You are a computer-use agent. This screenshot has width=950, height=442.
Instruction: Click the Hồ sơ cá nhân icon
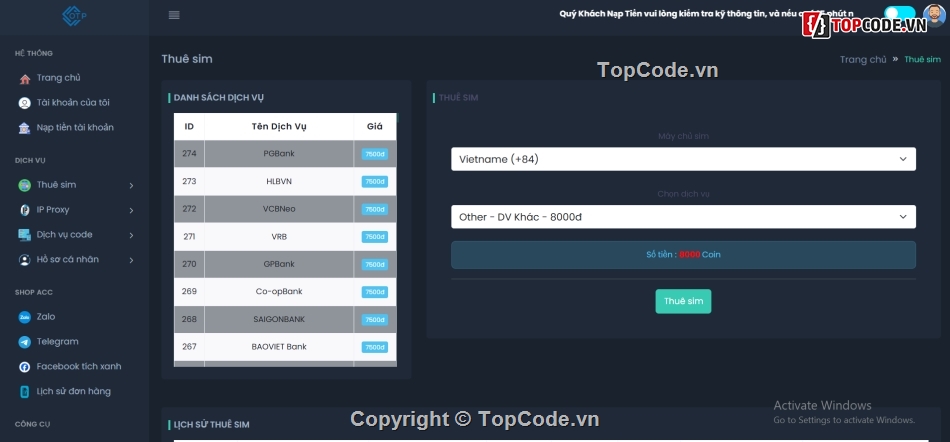(x=24, y=260)
